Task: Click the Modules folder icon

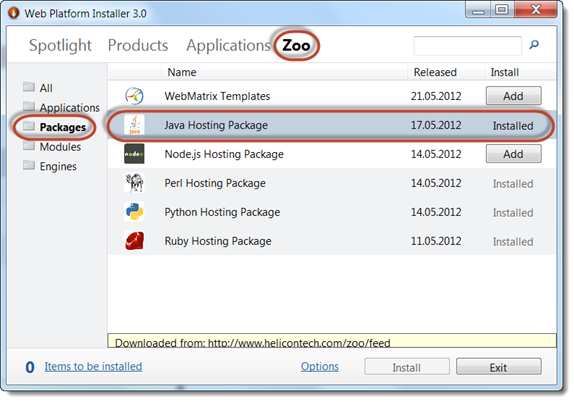Action: click(29, 145)
